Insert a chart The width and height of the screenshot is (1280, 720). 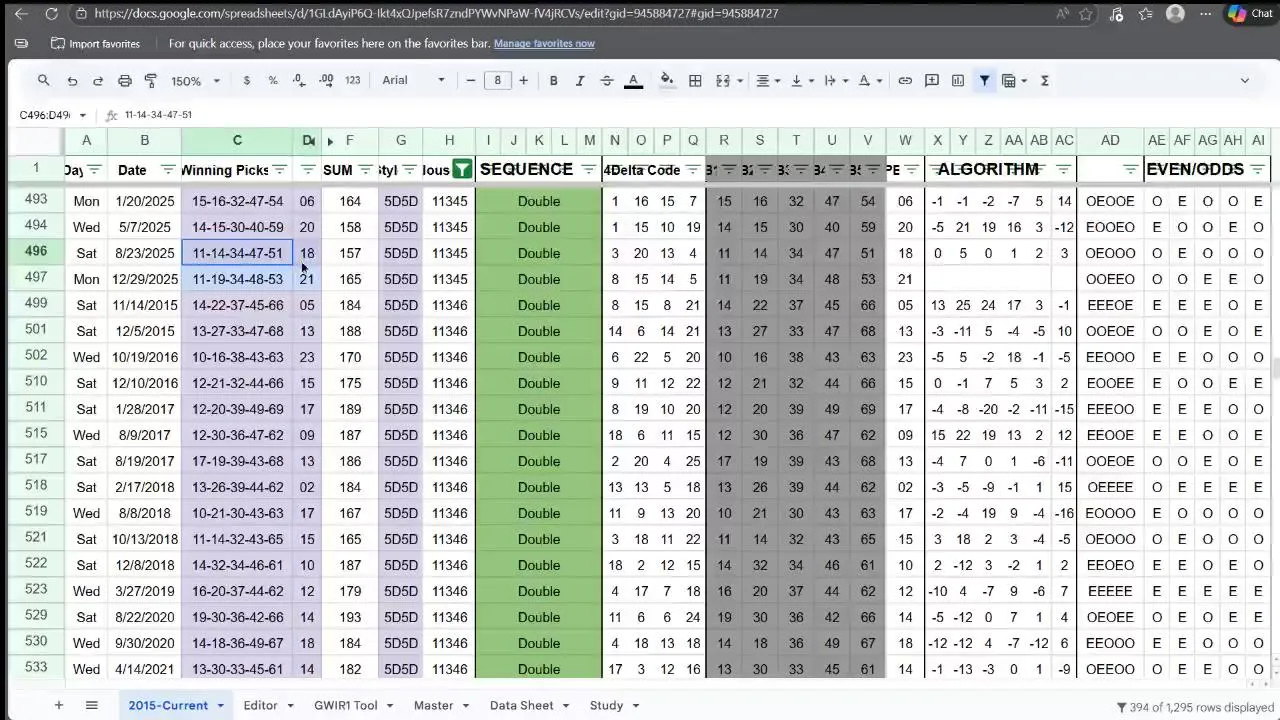(958, 81)
